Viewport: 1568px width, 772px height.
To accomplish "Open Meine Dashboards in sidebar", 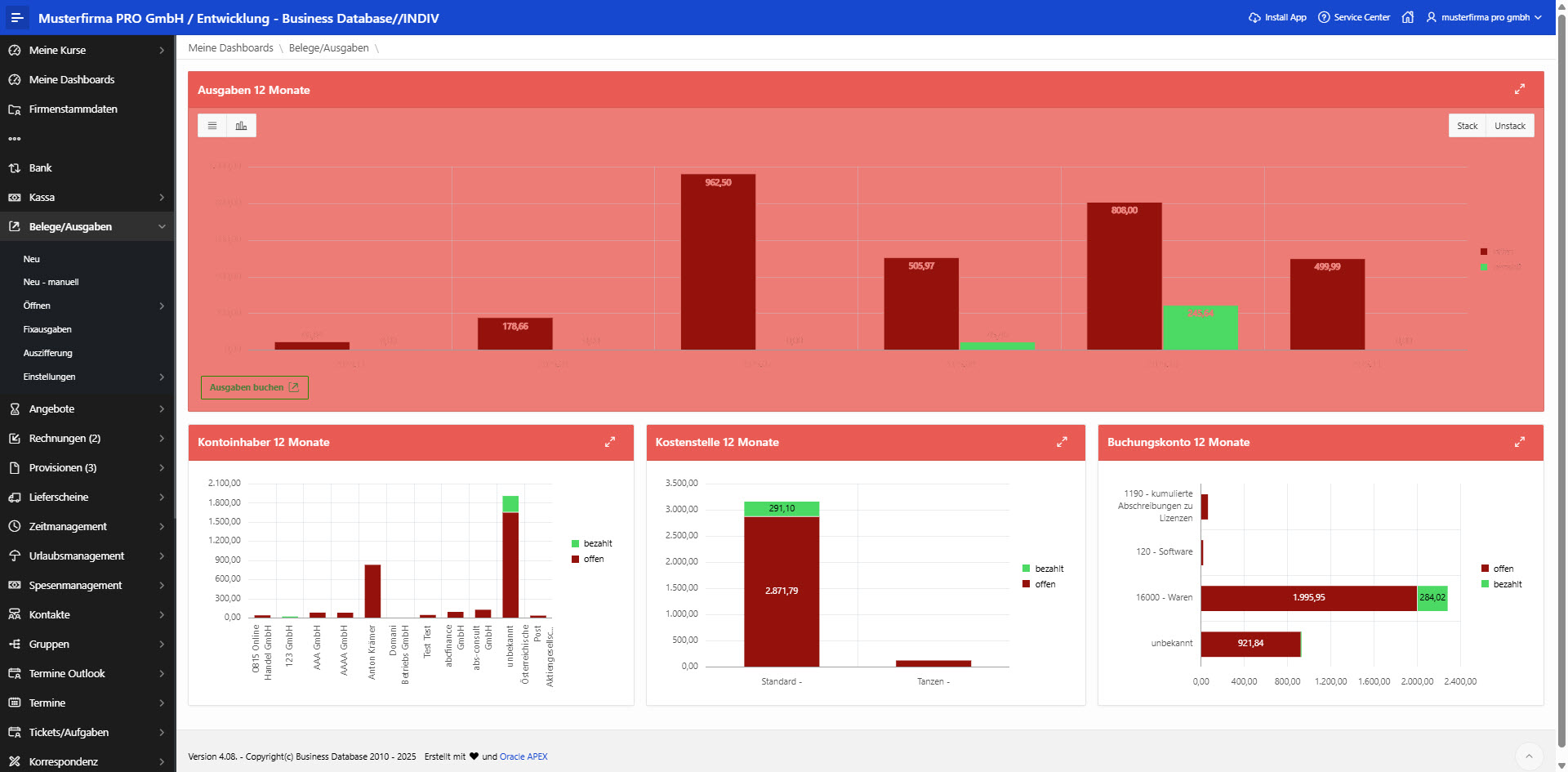I will [x=72, y=79].
